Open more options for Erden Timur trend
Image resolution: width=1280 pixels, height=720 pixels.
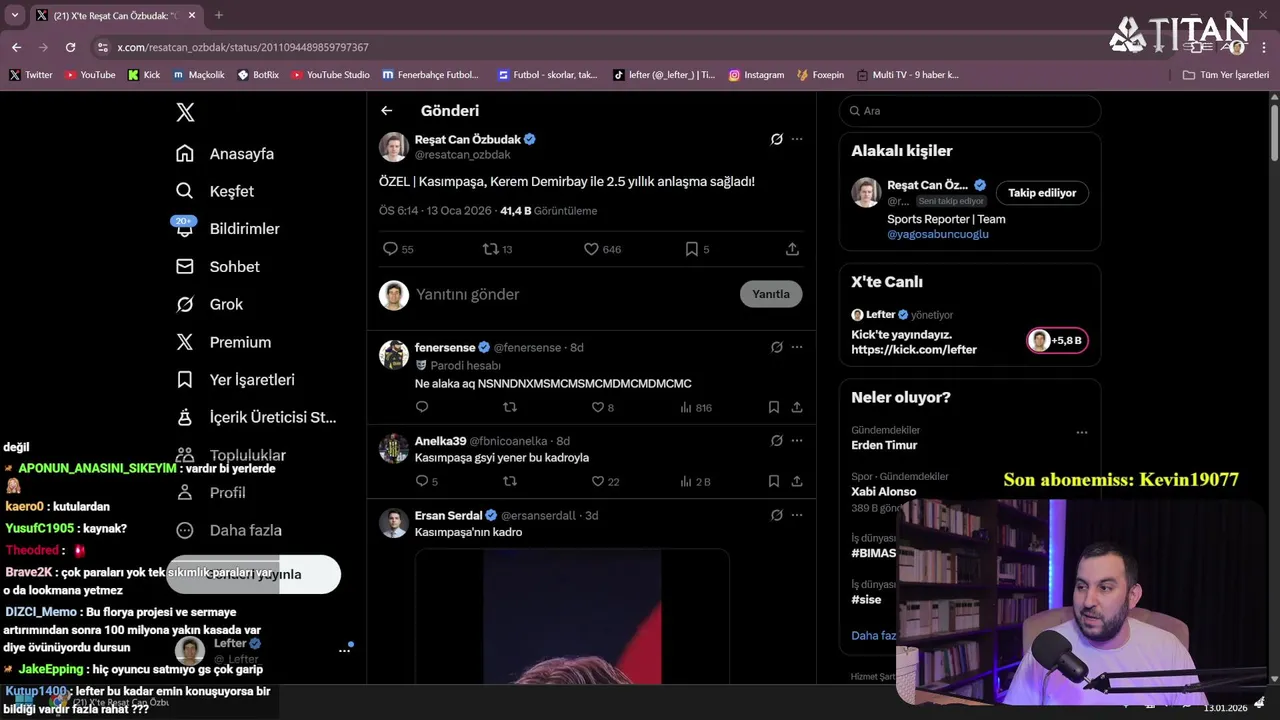point(1081,433)
